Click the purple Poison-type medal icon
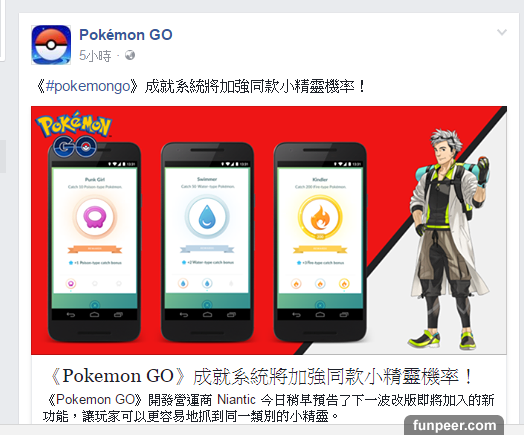This screenshot has height=435, width=524. click(x=95, y=217)
